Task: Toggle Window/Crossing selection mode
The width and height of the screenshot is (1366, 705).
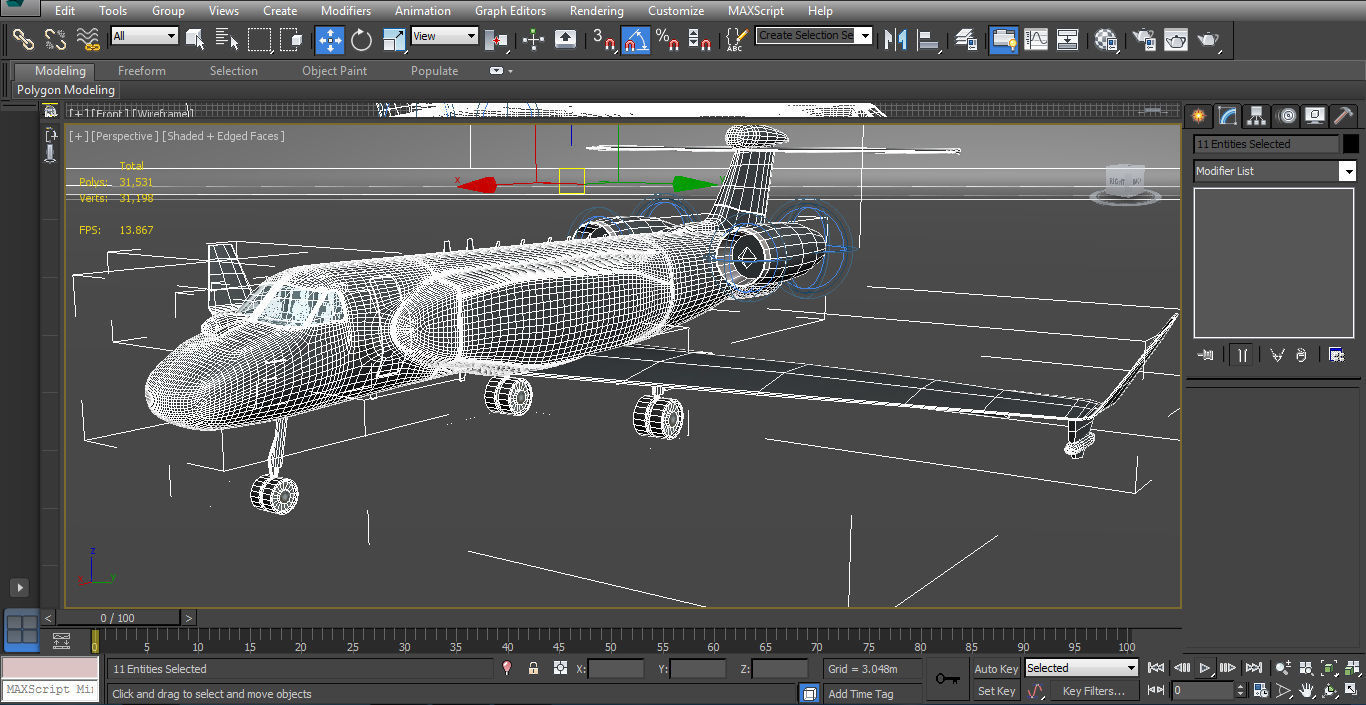Action: 291,40
